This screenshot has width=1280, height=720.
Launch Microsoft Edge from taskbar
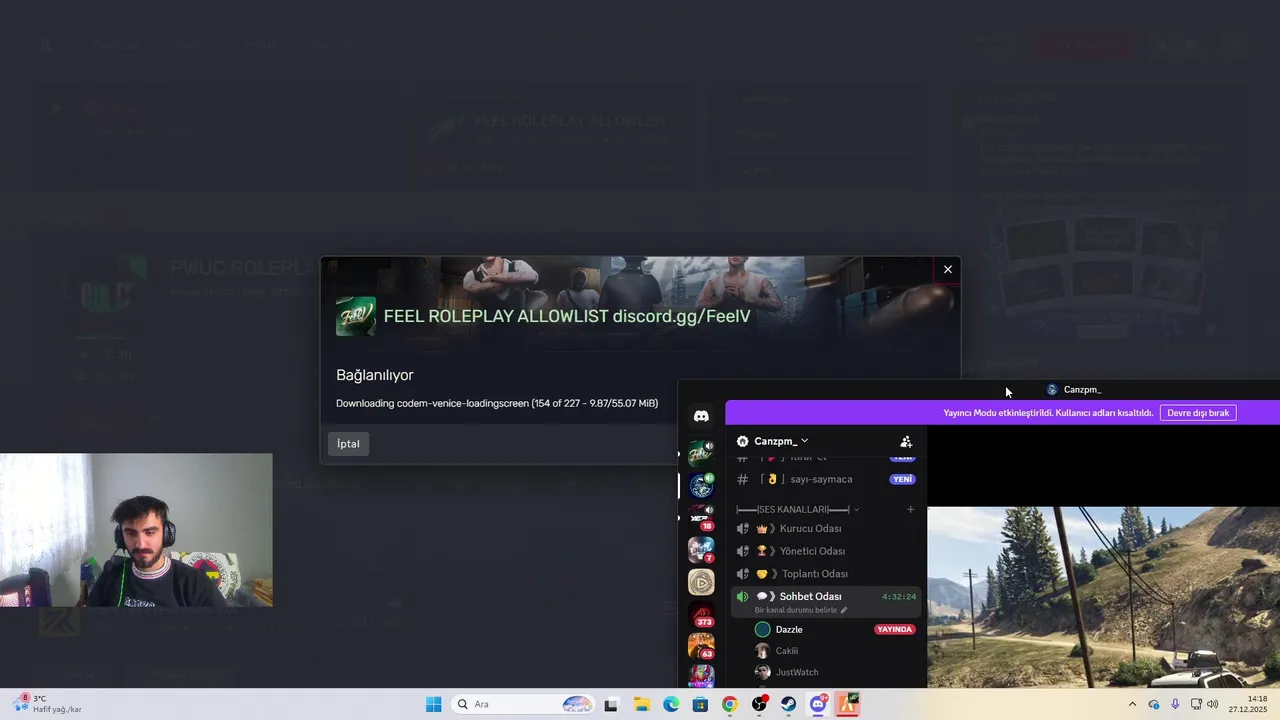tap(671, 704)
